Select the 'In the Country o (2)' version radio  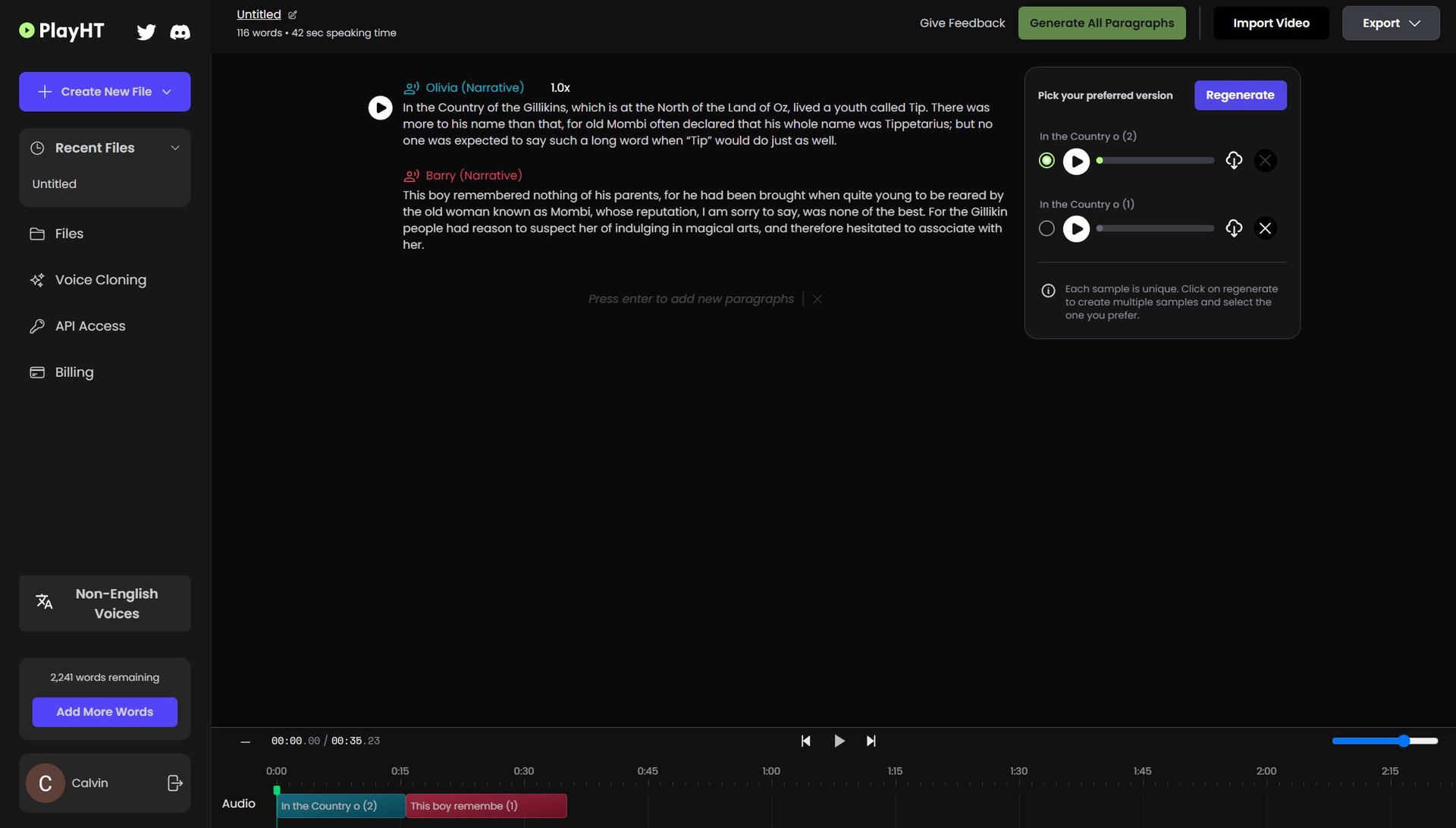point(1046,160)
